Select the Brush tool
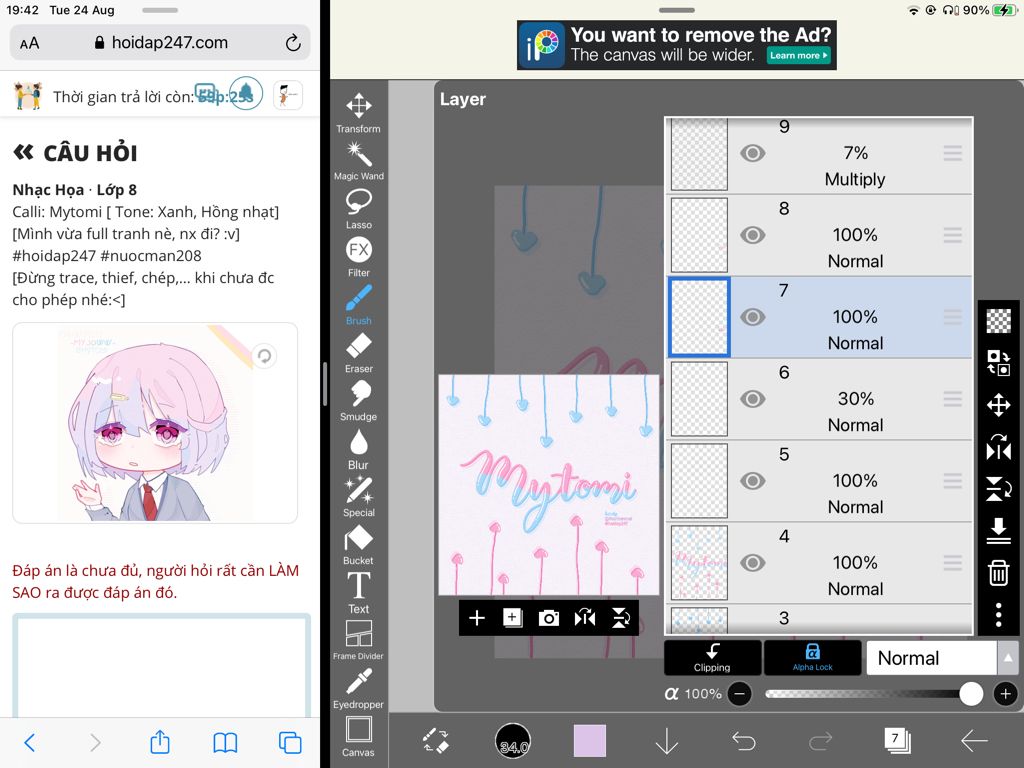Screen dimensions: 1024x768 click(x=359, y=304)
